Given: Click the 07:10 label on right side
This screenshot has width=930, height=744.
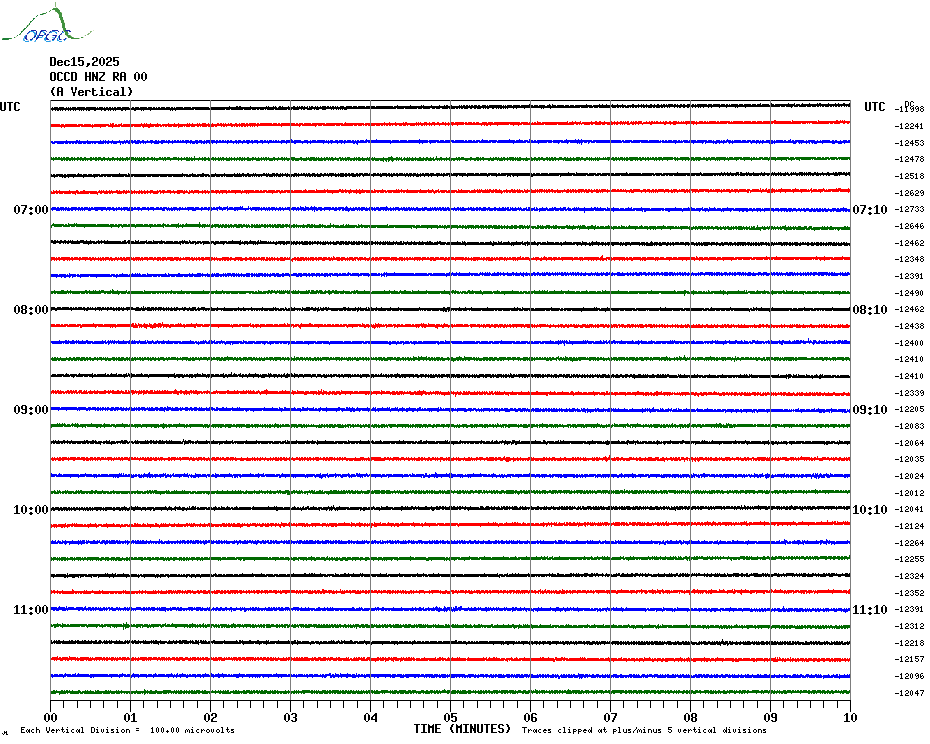Looking at the screenshot, I should pos(869,210).
